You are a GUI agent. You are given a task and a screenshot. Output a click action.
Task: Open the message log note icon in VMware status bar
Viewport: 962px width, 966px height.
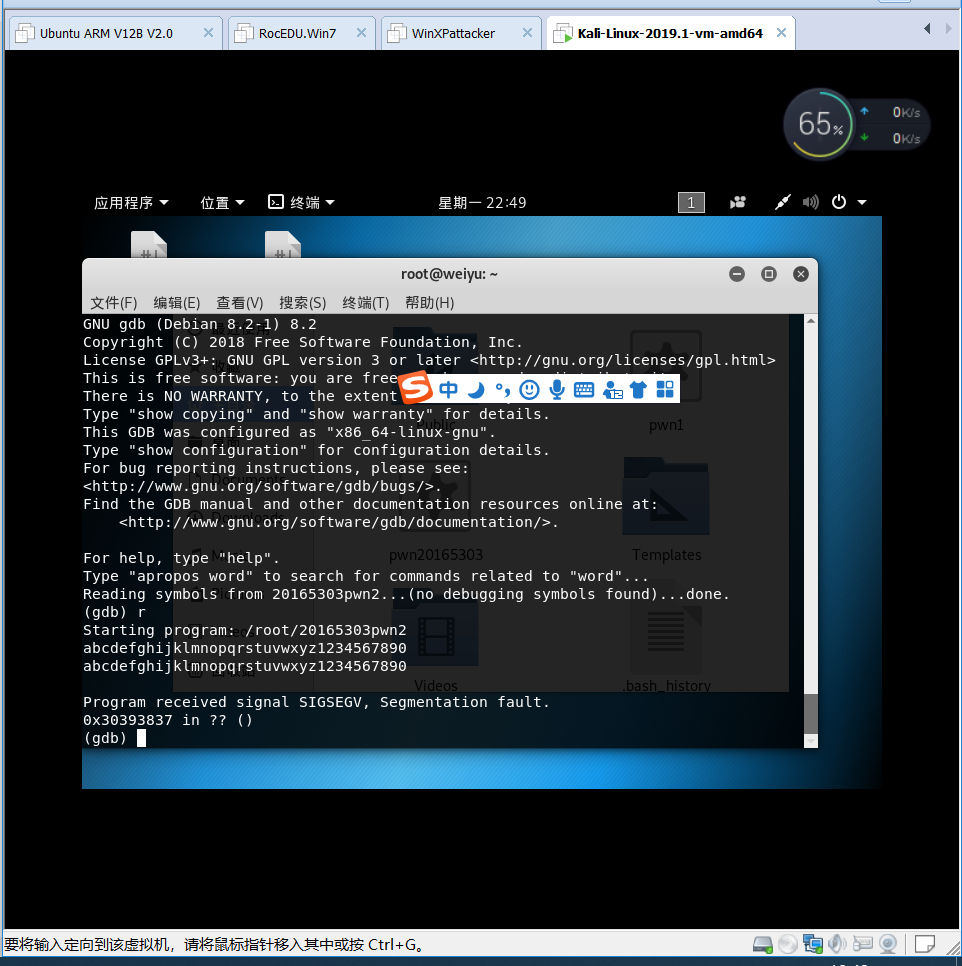(925, 944)
